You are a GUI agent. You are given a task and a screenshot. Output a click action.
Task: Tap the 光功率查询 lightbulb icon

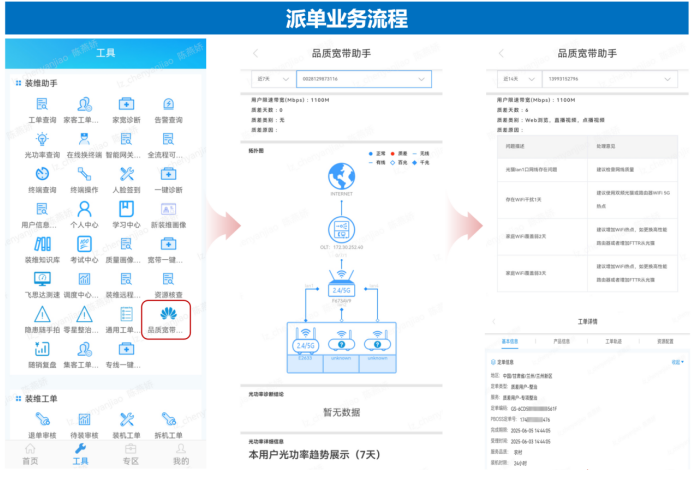click(41, 141)
